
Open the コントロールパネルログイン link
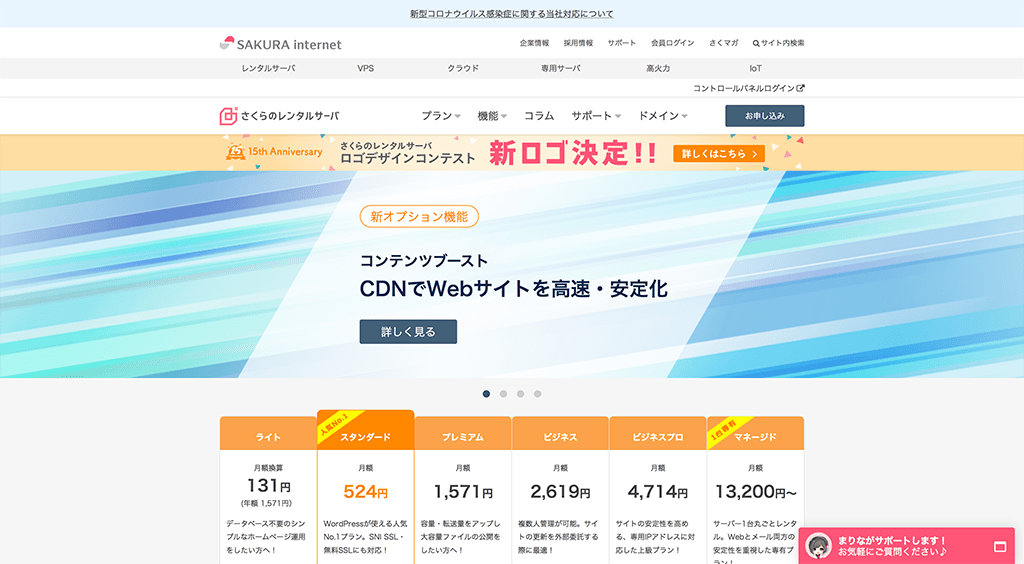(744, 88)
